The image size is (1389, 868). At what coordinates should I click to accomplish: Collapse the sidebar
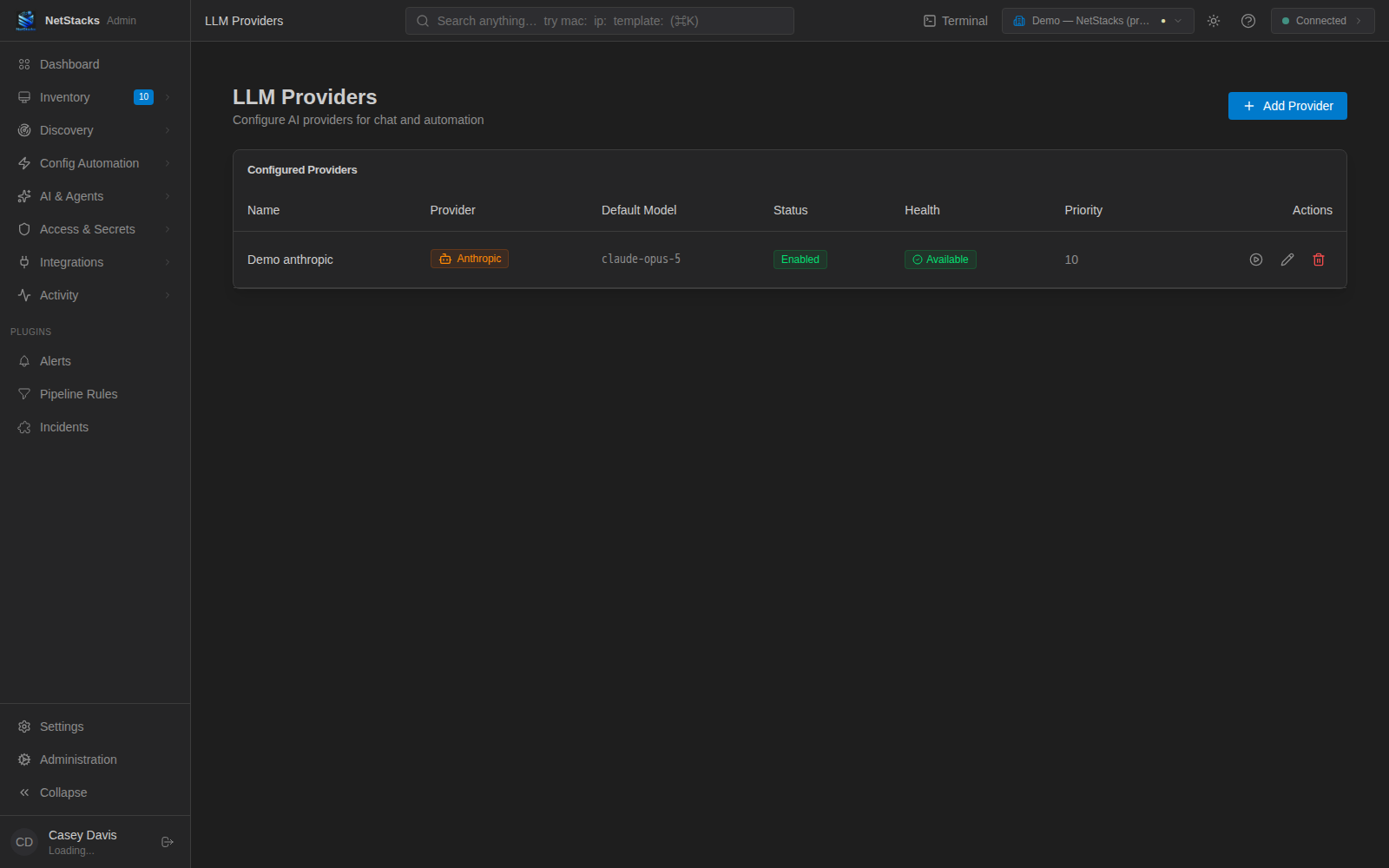95,792
